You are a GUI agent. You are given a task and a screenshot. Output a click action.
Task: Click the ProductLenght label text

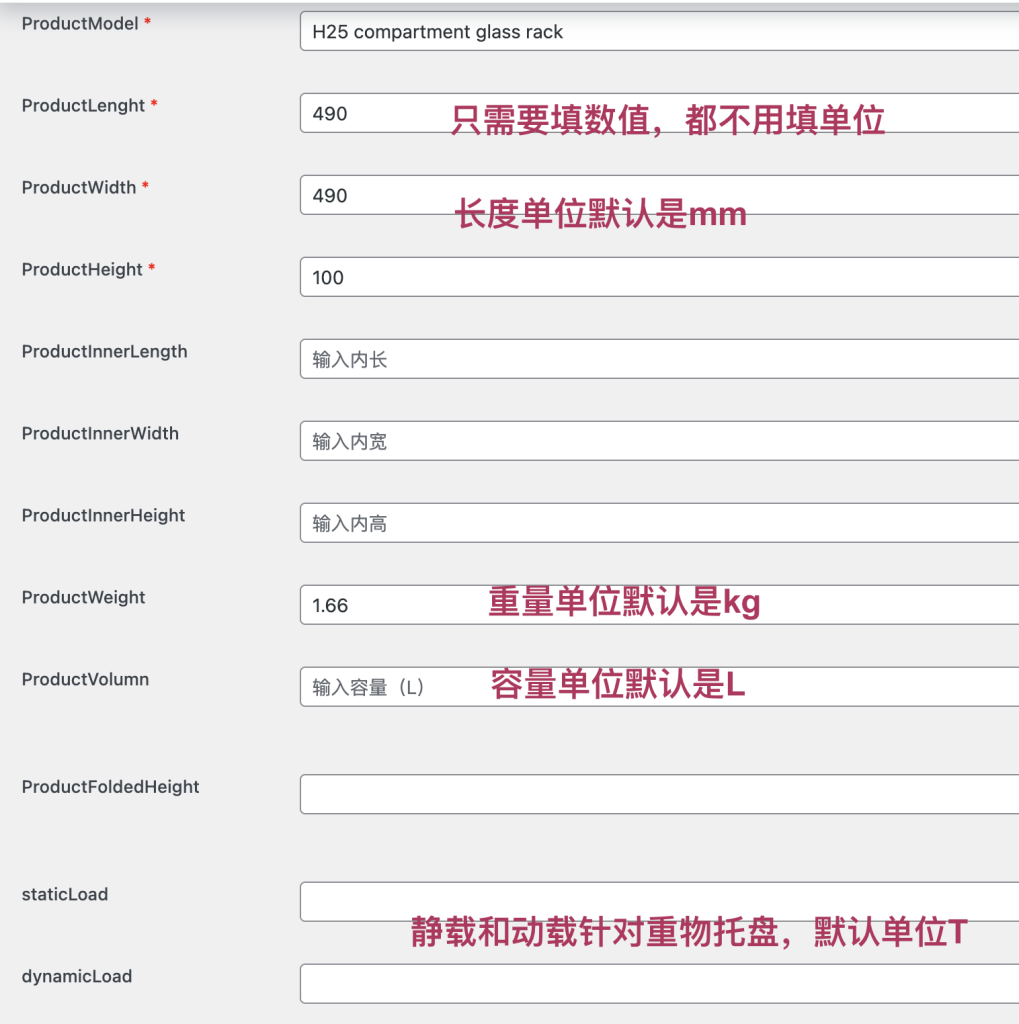(x=83, y=105)
